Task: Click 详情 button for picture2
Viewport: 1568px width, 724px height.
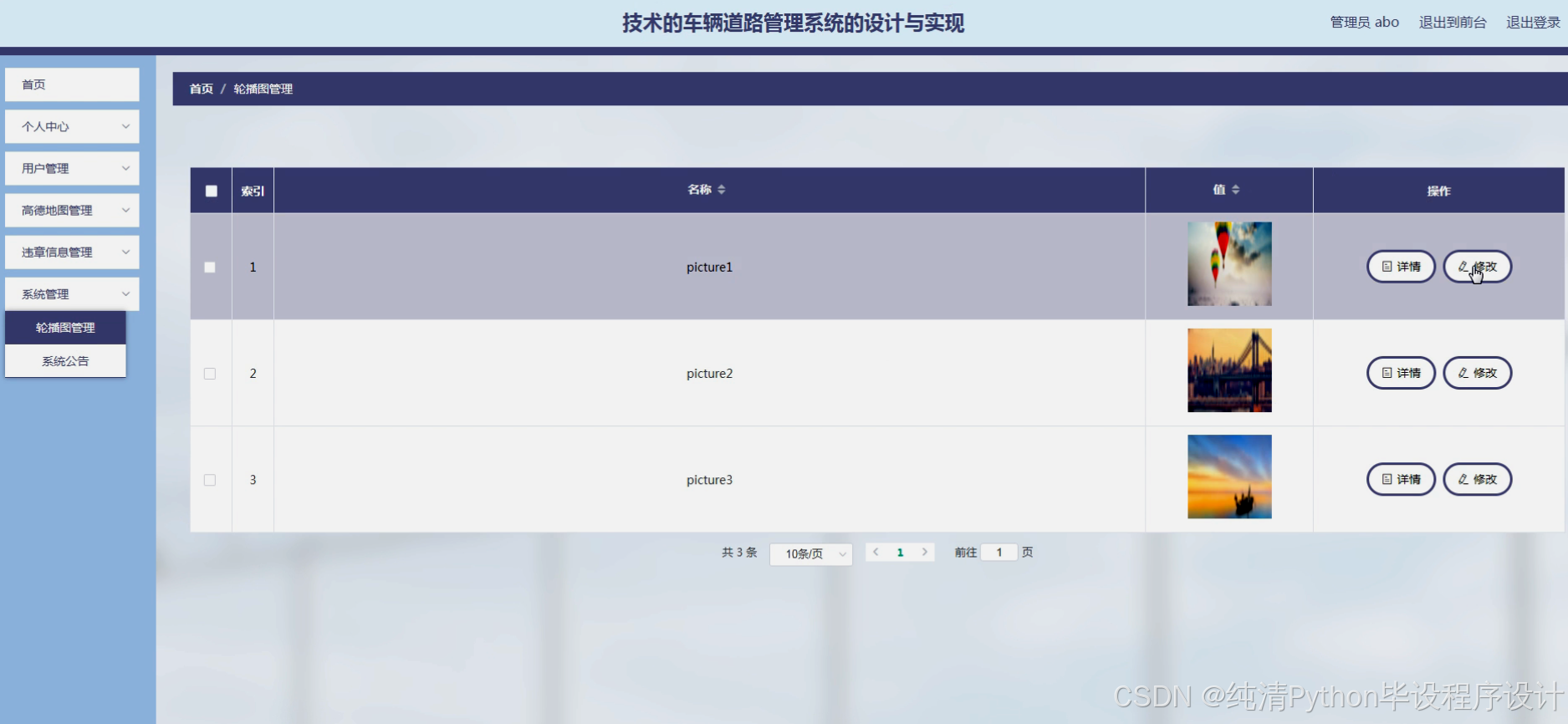Action: [x=1401, y=373]
